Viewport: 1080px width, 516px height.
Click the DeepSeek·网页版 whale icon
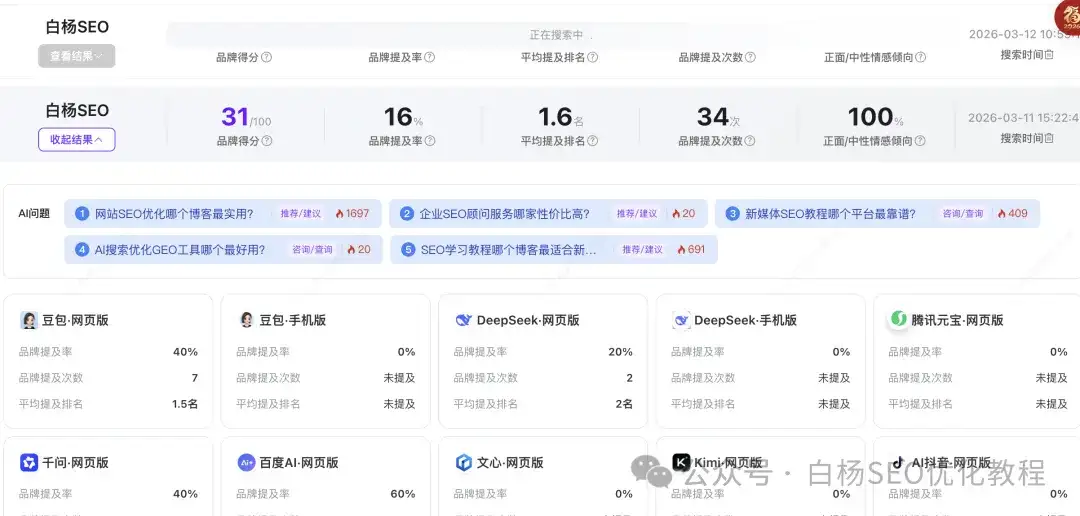click(x=464, y=320)
